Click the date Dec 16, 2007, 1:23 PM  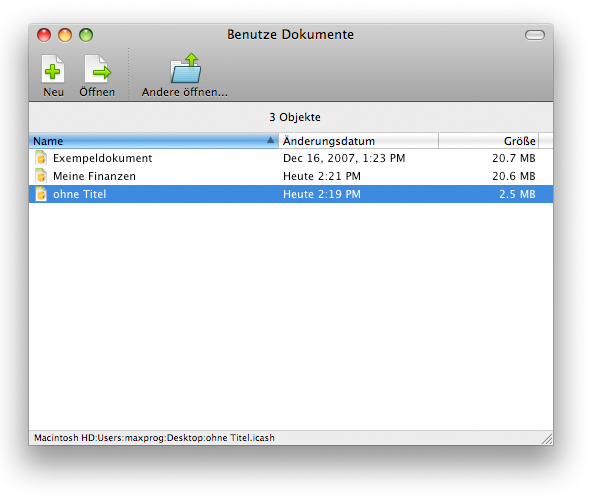click(344, 158)
